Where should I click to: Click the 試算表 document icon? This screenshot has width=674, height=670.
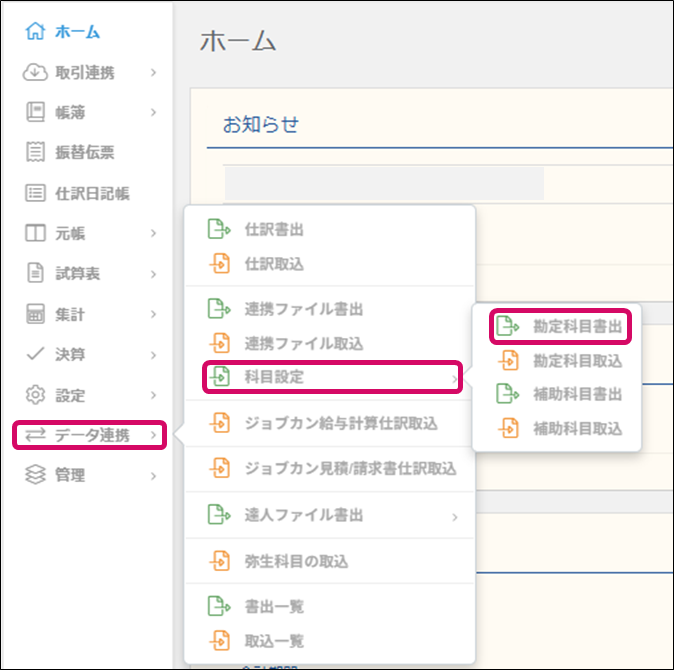click(36, 273)
